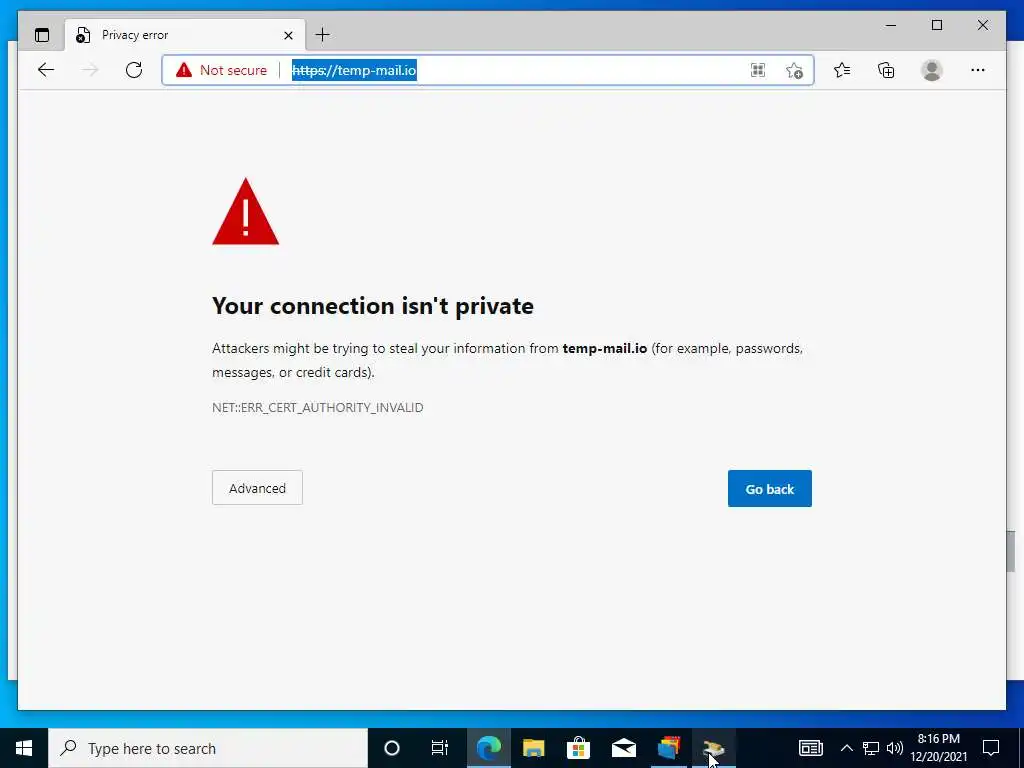Show hidden system tray icons chevron

tap(846, 748)
